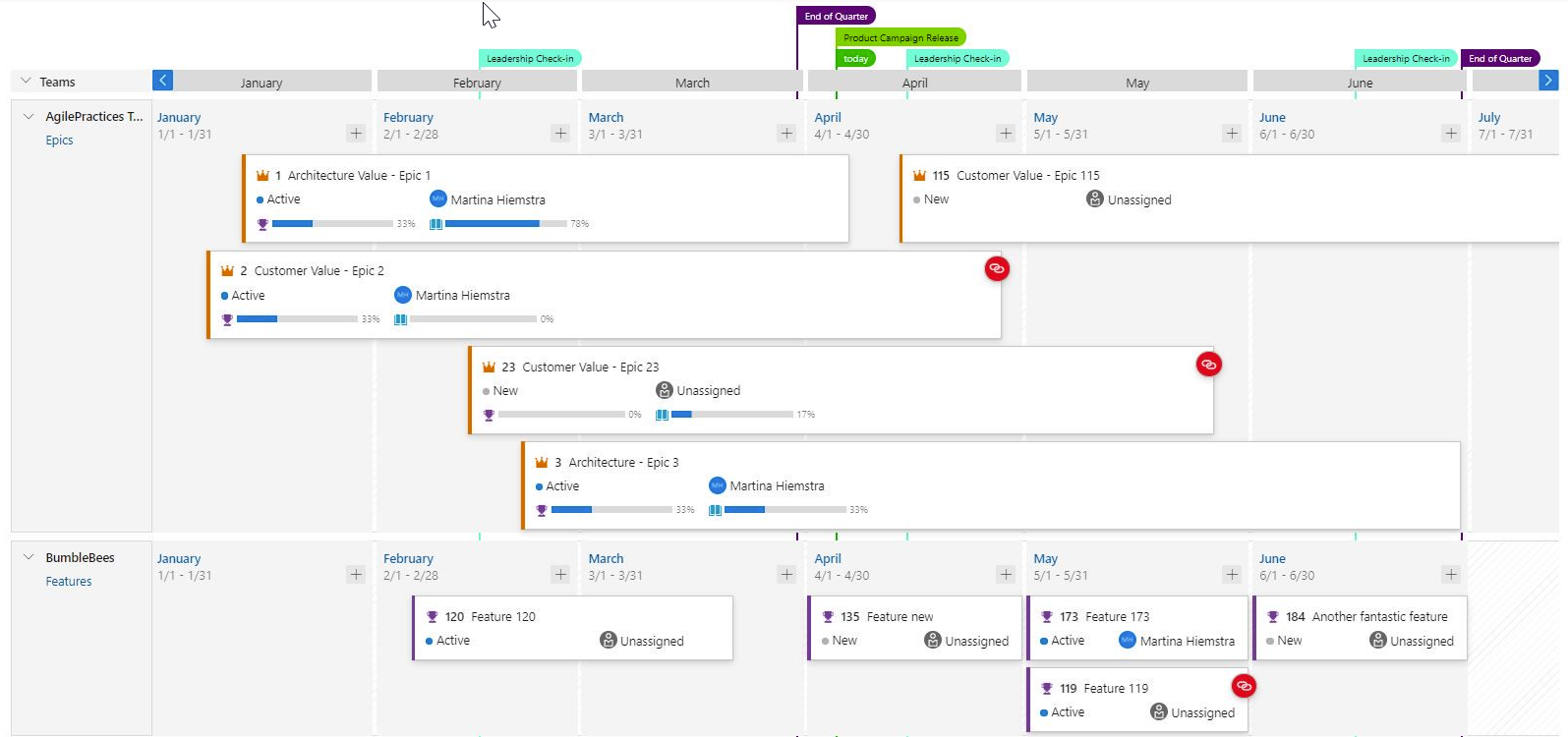1568x737 pixels.
Task: Collapse all Teams with header chevron
Action: (x=26, y=82)
